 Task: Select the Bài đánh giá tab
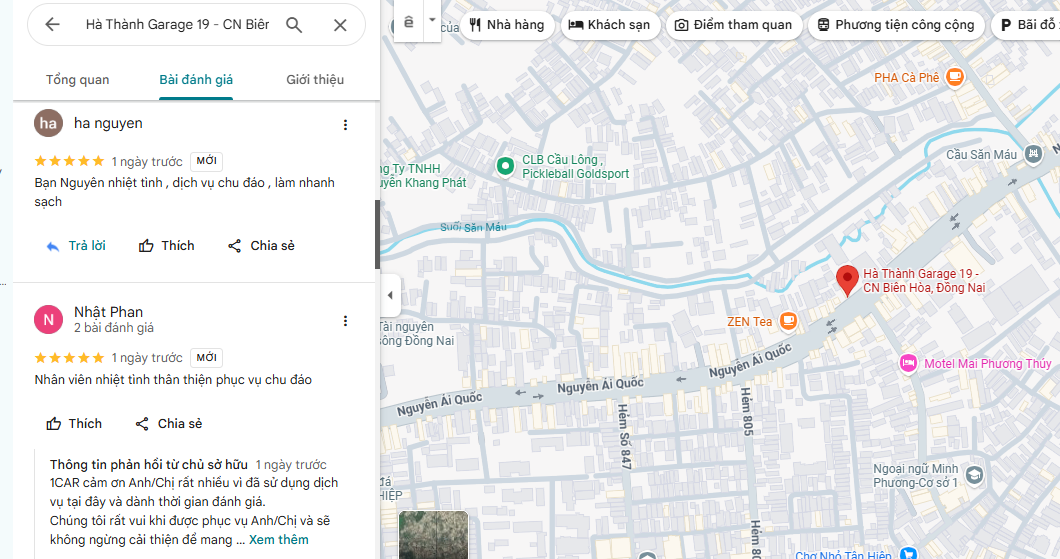pos(196,80)
